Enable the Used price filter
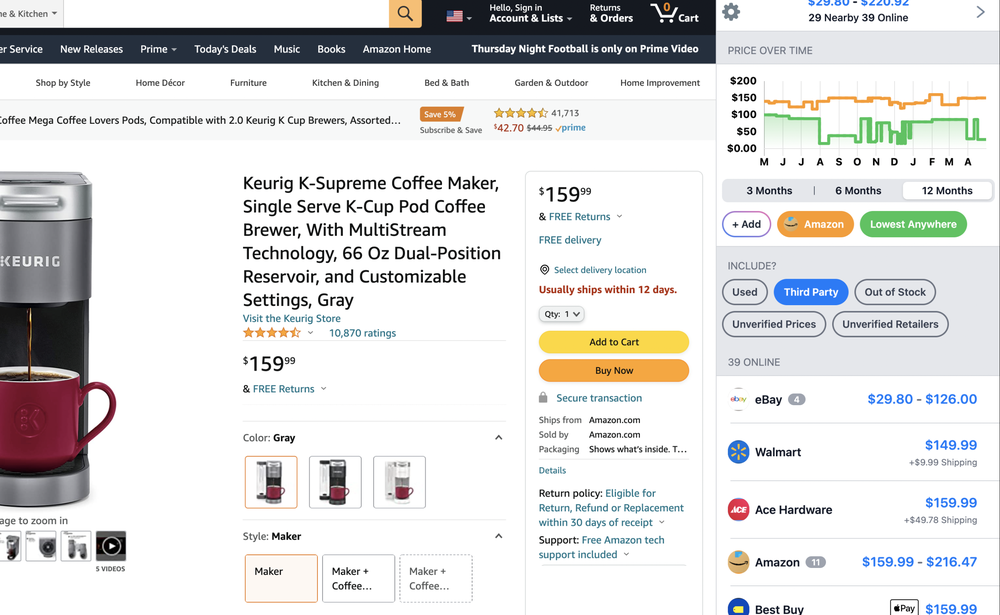The width and height of the screenshot is (1000, 615). [x=744, y=292]
